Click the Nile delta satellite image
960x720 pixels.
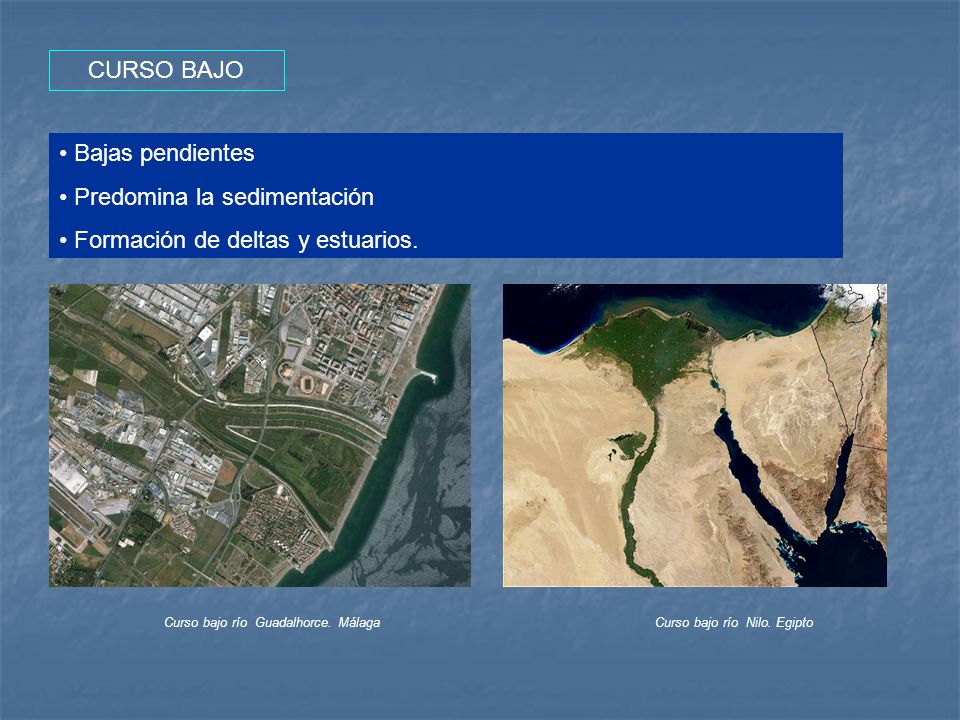(695, 435)
